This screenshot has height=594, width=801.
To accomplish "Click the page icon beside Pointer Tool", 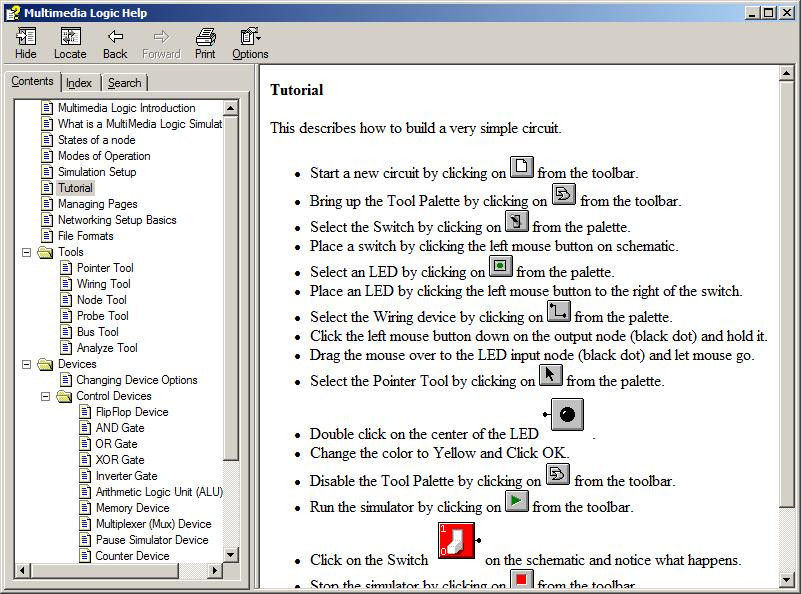I will tap(66, 268).
